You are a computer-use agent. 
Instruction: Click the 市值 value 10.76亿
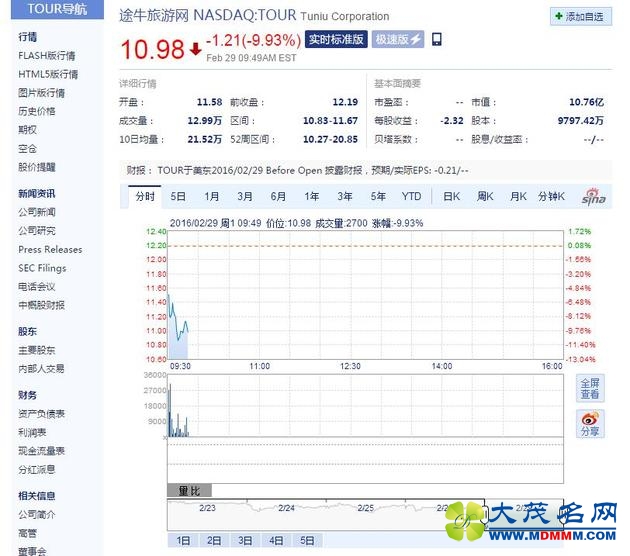pos(586,102)
